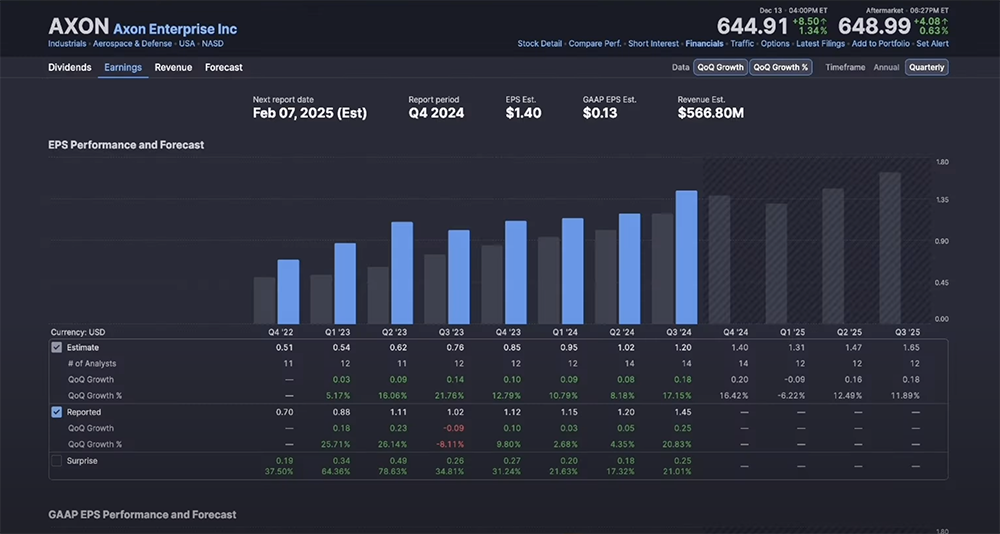Click EPS Performance and Forecast heading

(x=126, y=145)
